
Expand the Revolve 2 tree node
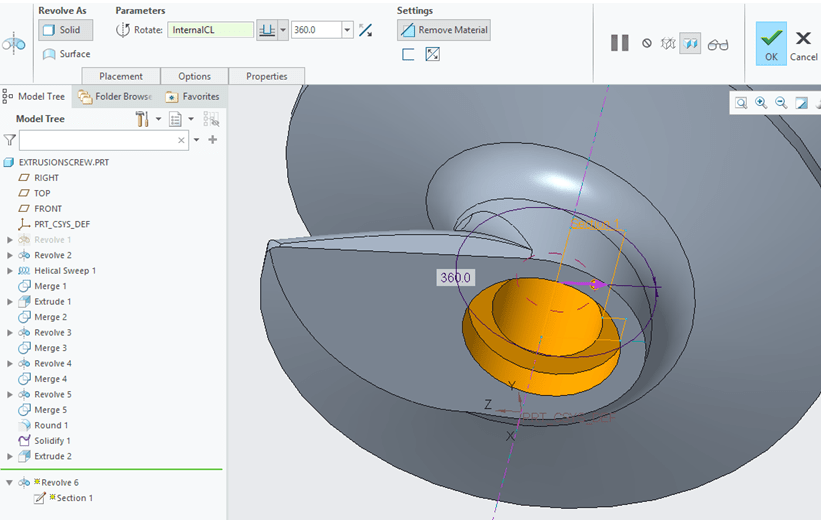click(x=11, y=255)
